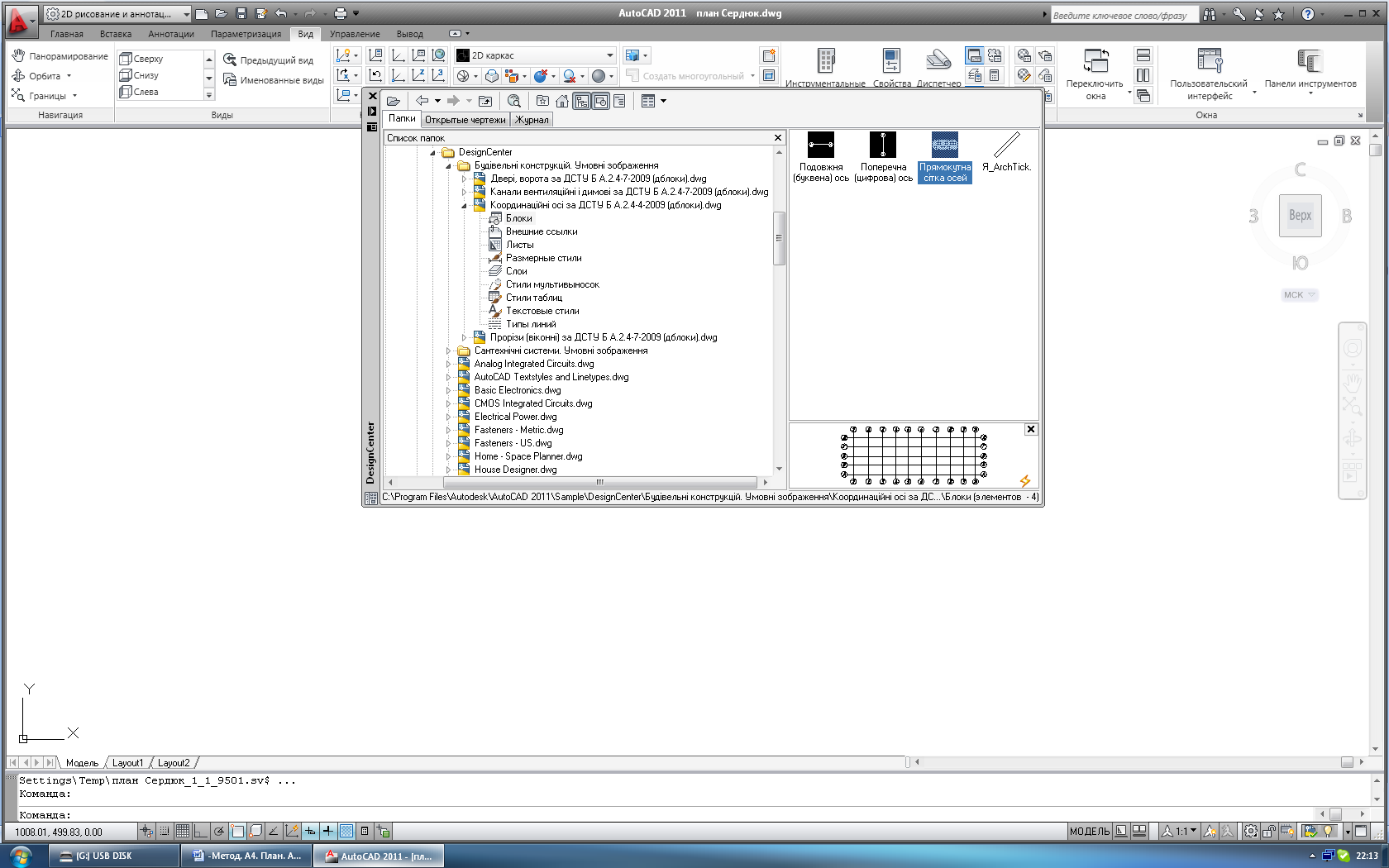Select the Подовжня (буквена) ось block
This screenshot has width=1389, height=868.
pyautogui.click(x=821, y=157)
